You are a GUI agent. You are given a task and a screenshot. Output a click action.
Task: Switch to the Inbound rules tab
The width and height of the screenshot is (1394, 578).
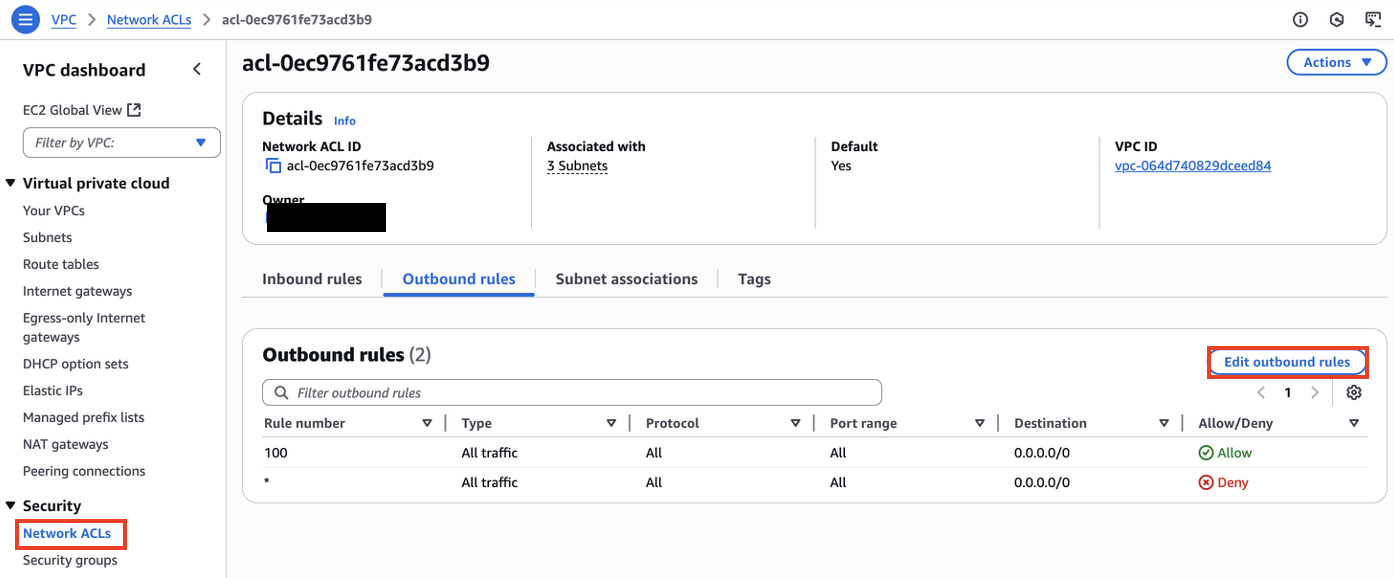point(312,279)
